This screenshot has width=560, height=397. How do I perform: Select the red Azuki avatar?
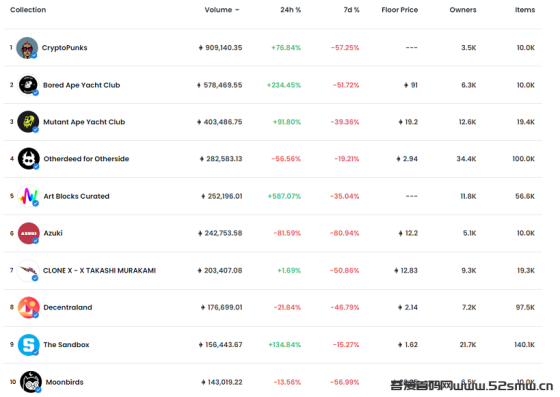(29, 233)
